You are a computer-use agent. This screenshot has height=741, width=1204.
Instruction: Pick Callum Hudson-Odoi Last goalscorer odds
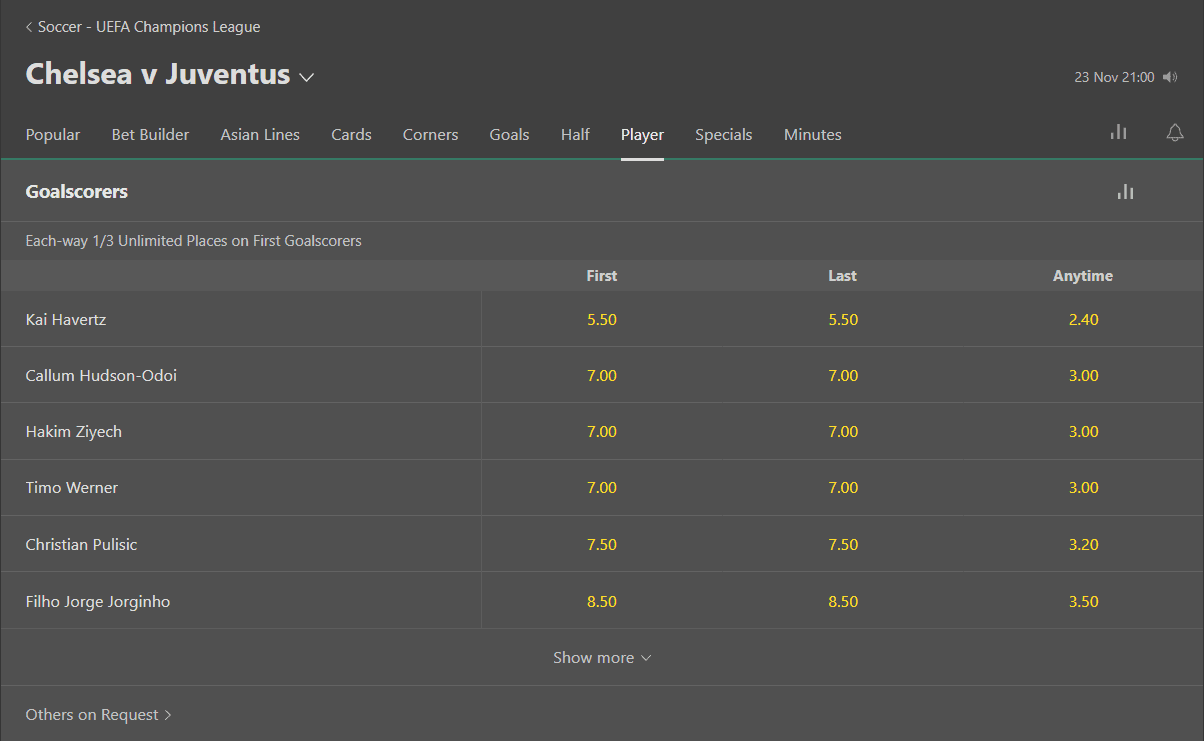coord(843,376)
